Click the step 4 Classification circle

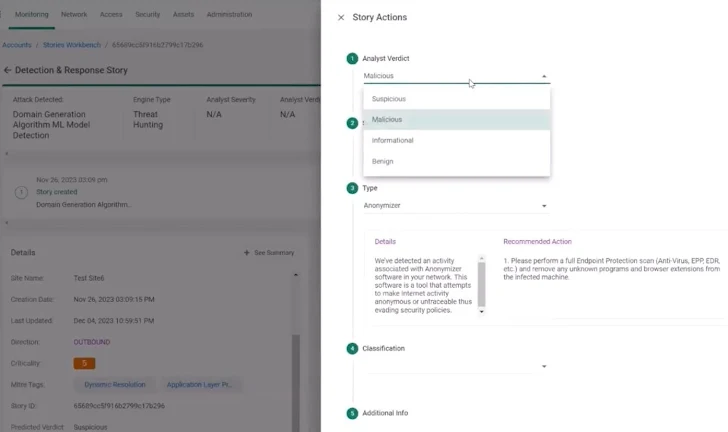tap(352, 349)
